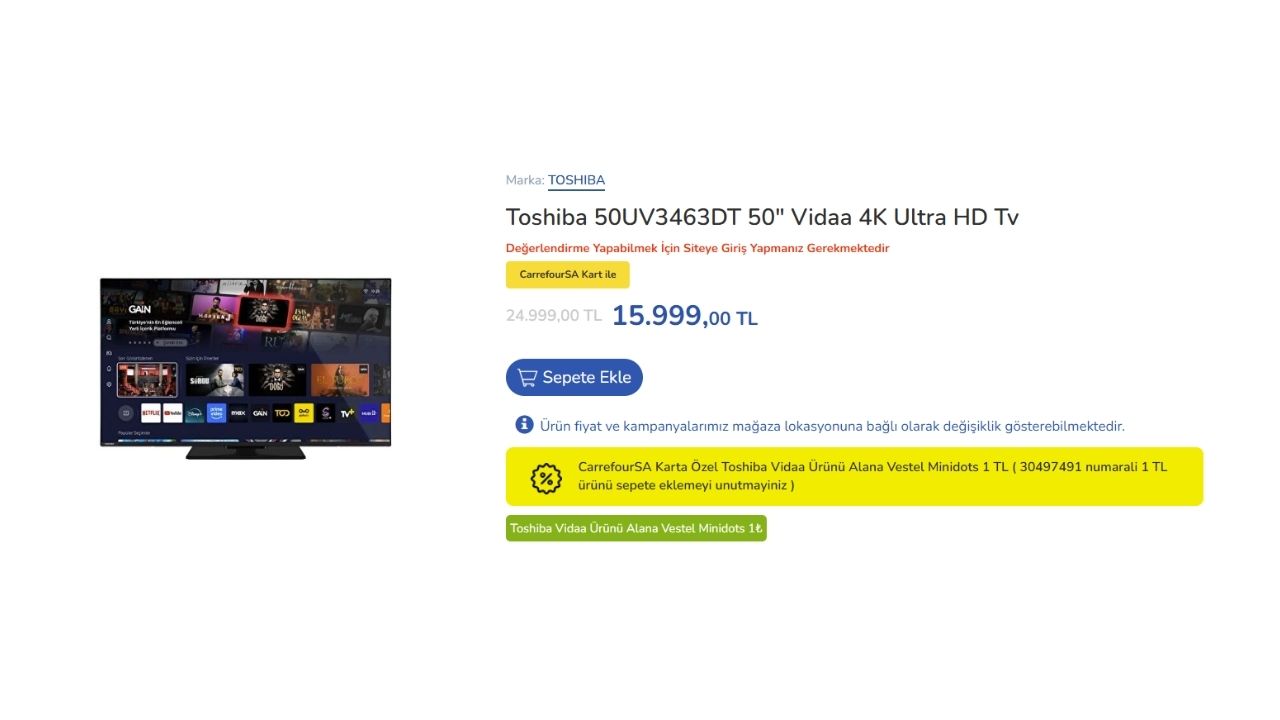
Task: Click the login required review notice
Action: [697, 248]
